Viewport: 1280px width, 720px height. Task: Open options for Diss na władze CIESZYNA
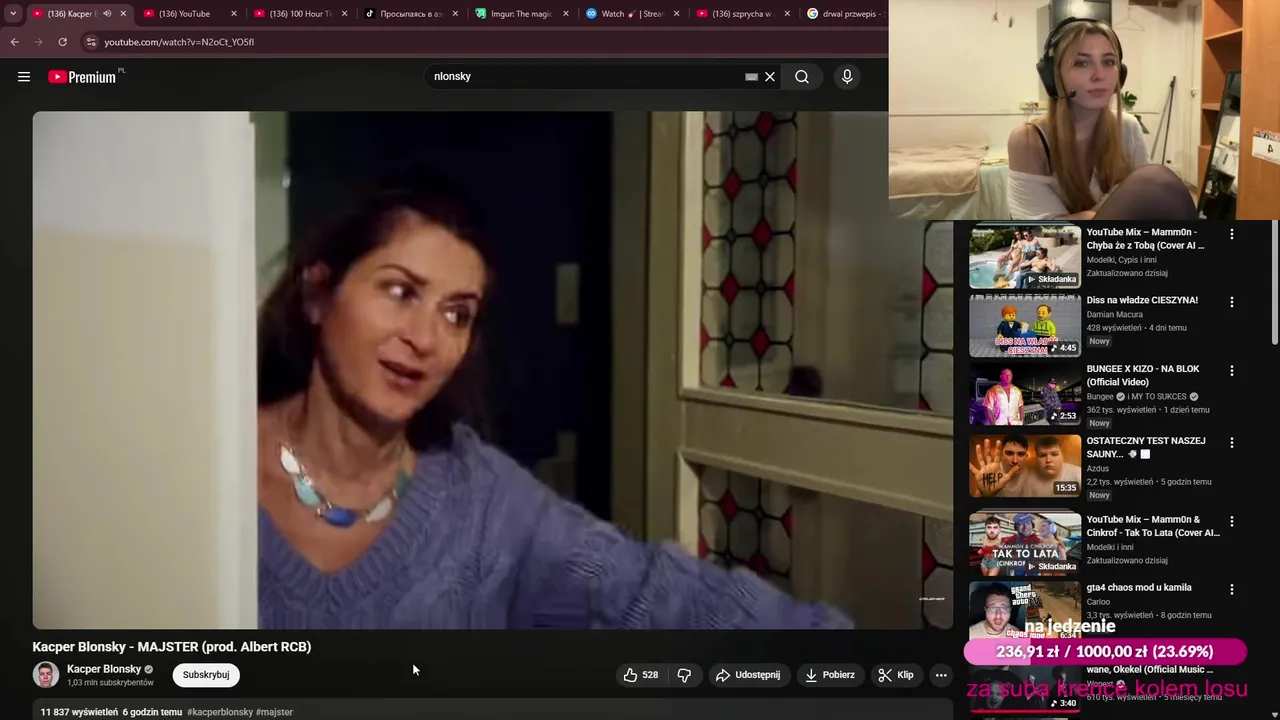1232,302
